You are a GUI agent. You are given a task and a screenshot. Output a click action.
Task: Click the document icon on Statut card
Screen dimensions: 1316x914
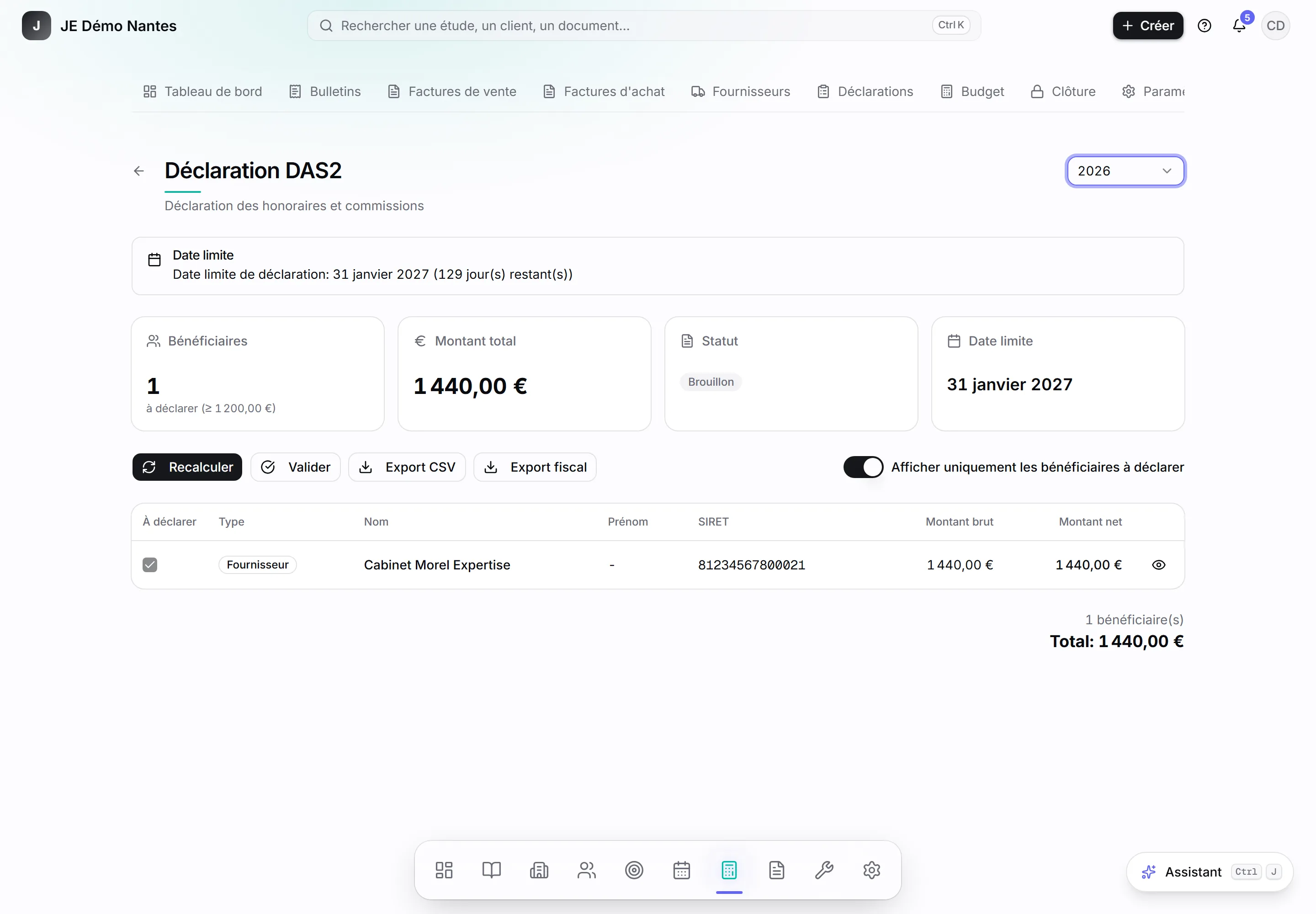pyautogui.click(x=687, y=341)
